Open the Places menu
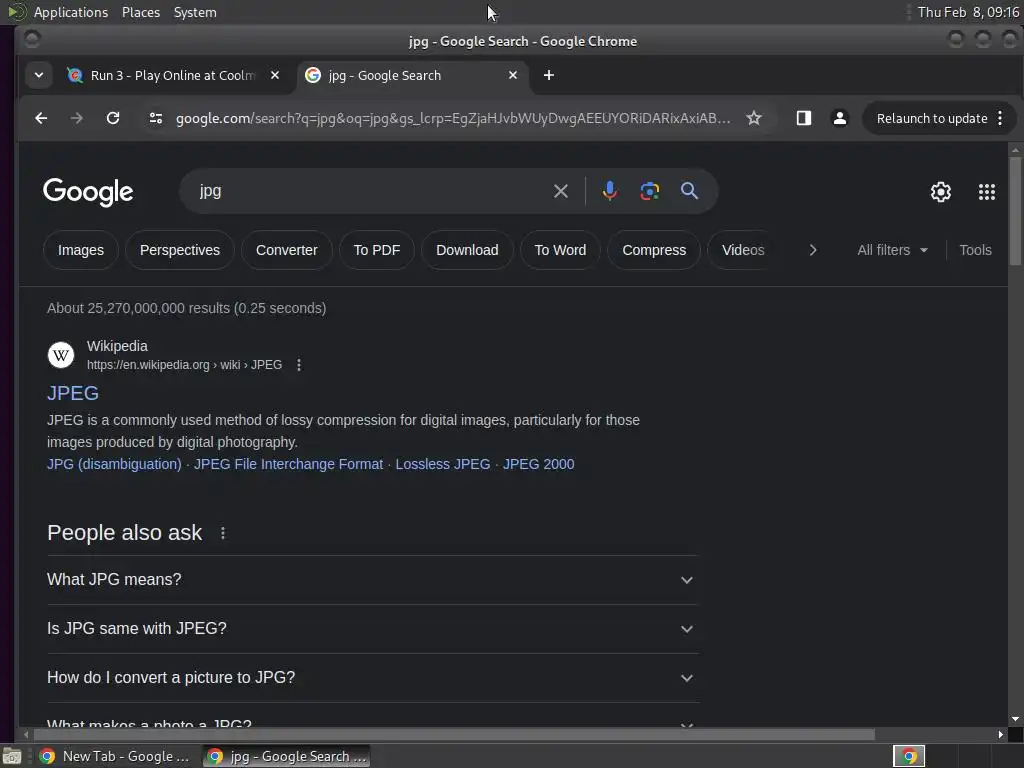The width and height of the screenshot is (1024, 768). 141,12
